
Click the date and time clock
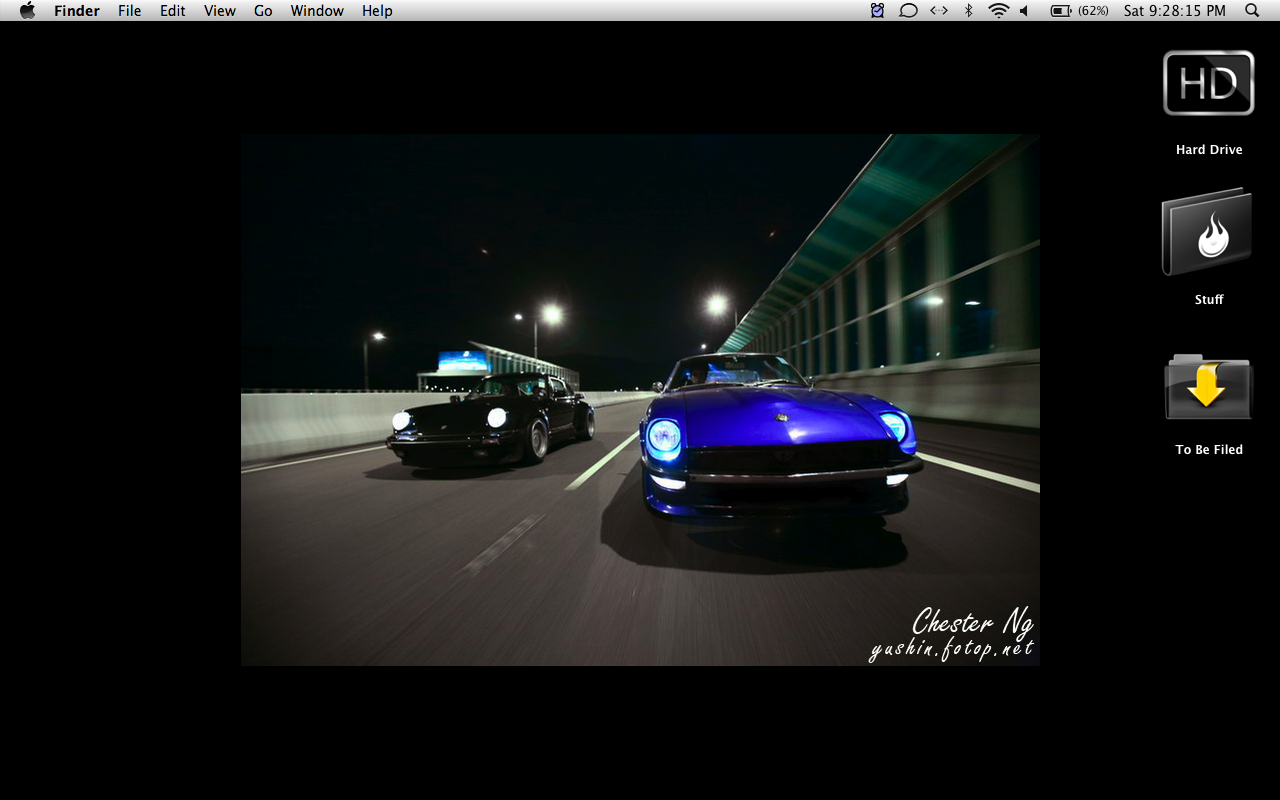click(x=1174, y=11)
